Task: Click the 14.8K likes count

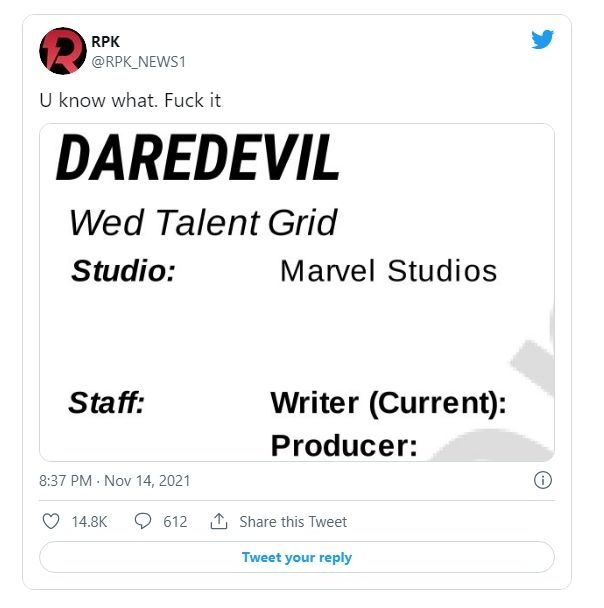Action: coord(90,521)
